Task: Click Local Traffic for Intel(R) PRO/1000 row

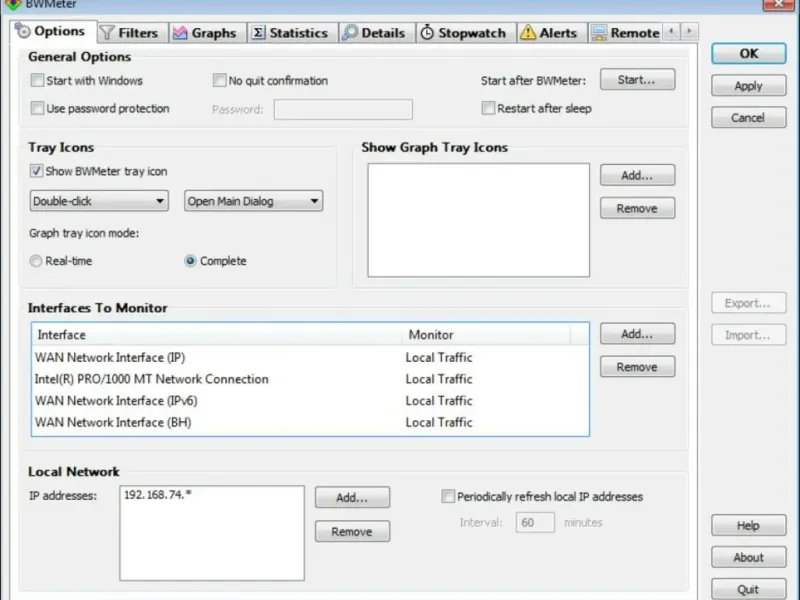Action: [x=439, y=379]
